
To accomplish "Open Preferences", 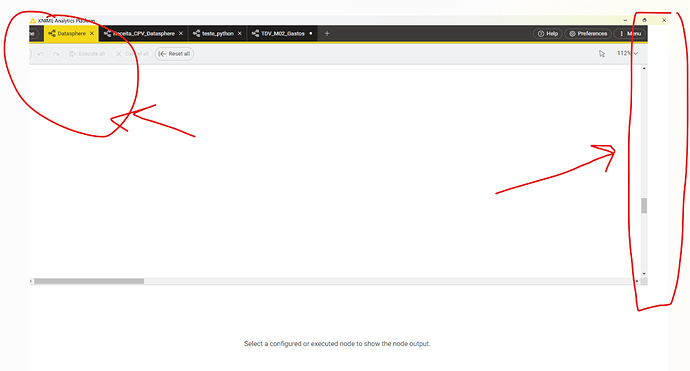I will coord(588,33).
